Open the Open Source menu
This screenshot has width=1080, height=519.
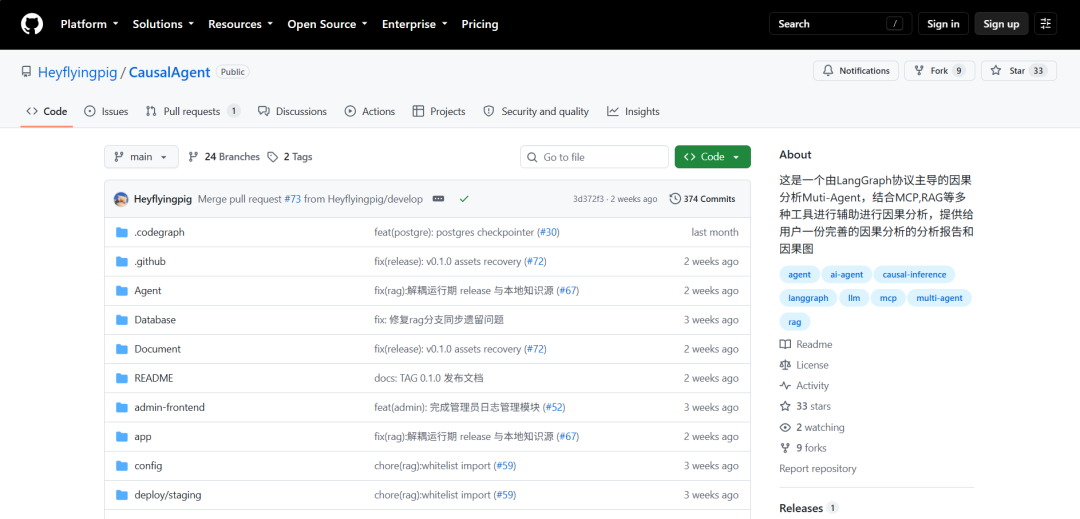327,24
